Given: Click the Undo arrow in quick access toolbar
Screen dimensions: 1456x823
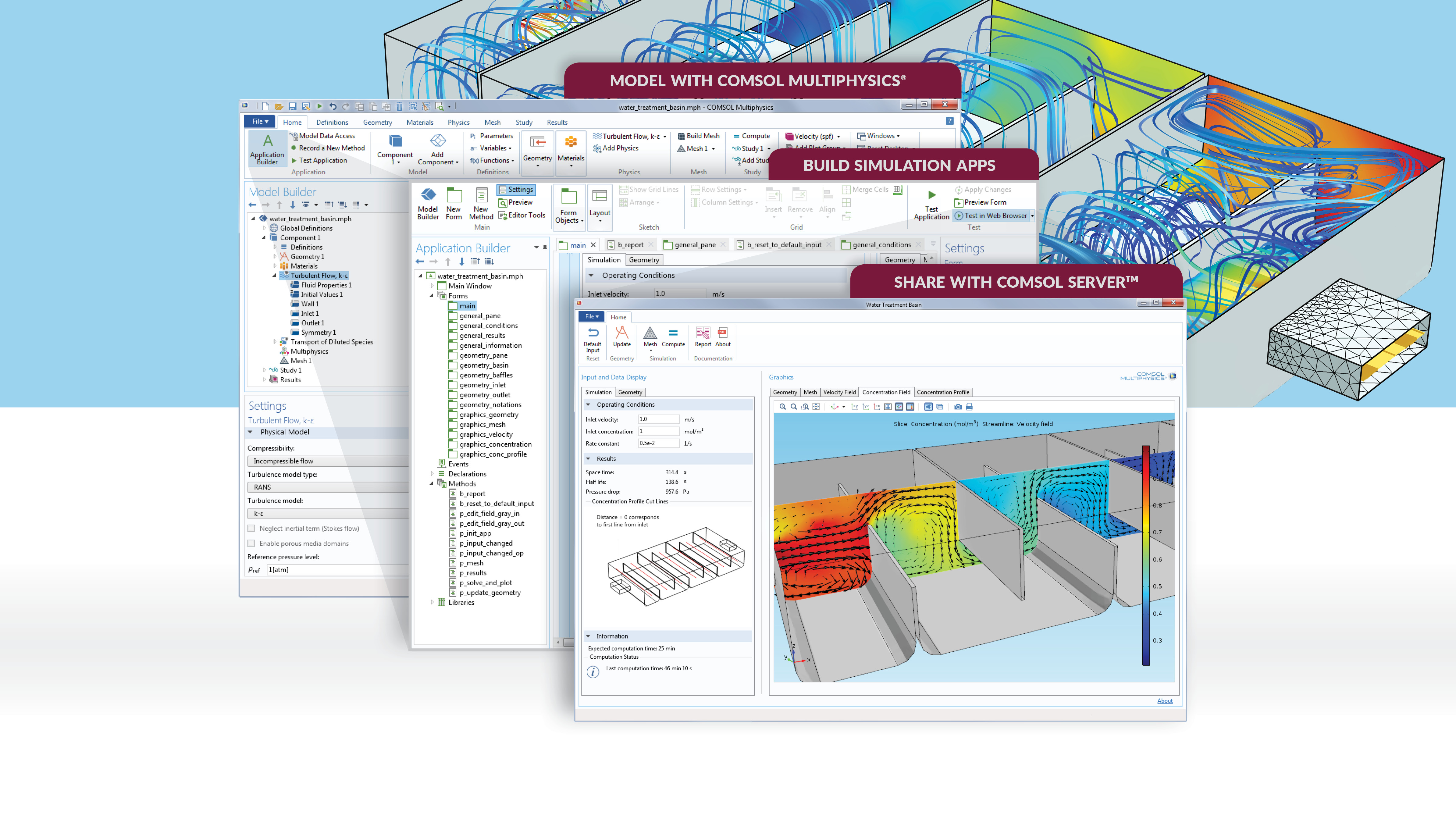Looking at the screenshot, I should (332, 106).
